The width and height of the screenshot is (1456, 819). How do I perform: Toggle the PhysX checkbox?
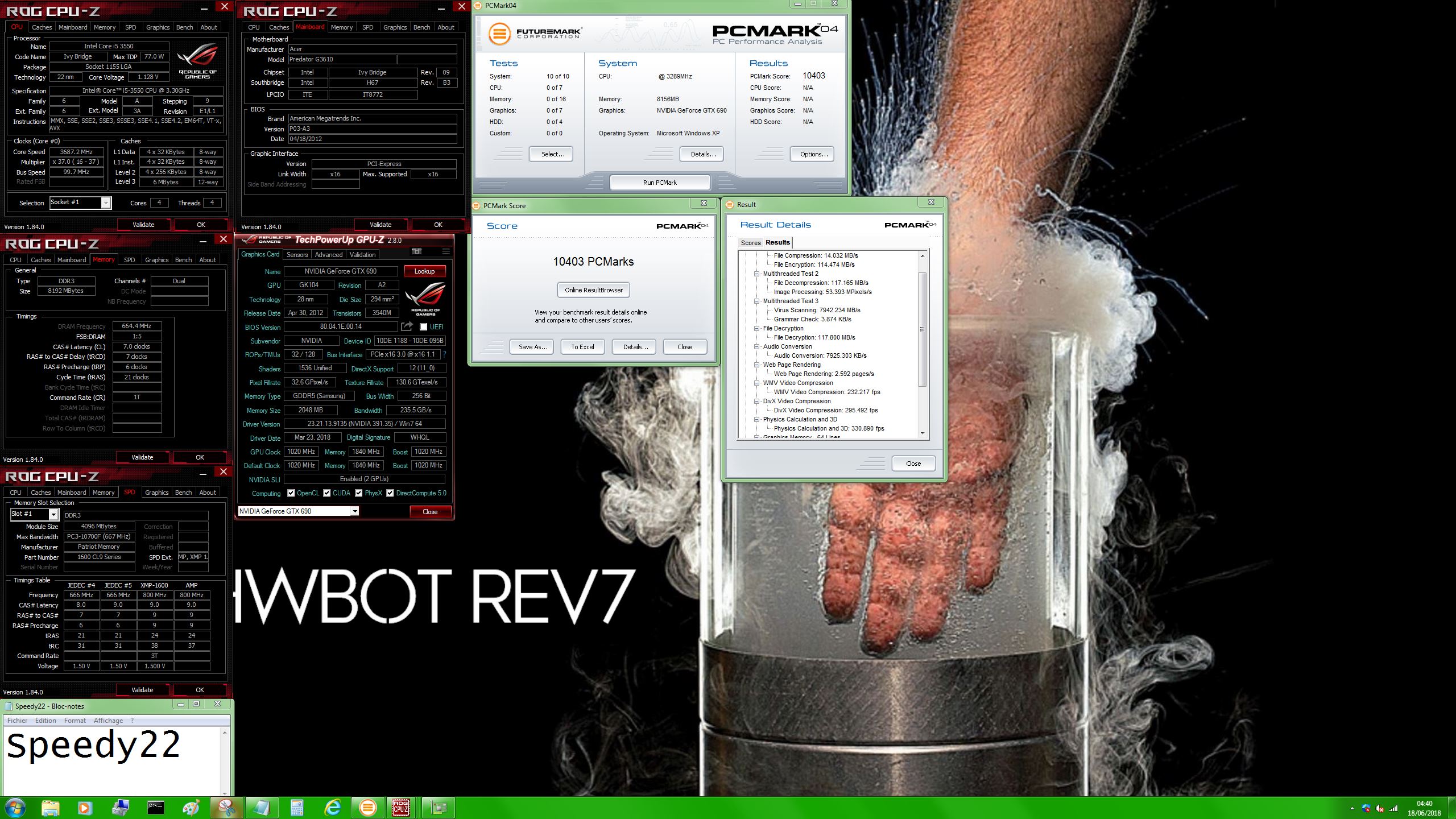(x=359, y=493)
